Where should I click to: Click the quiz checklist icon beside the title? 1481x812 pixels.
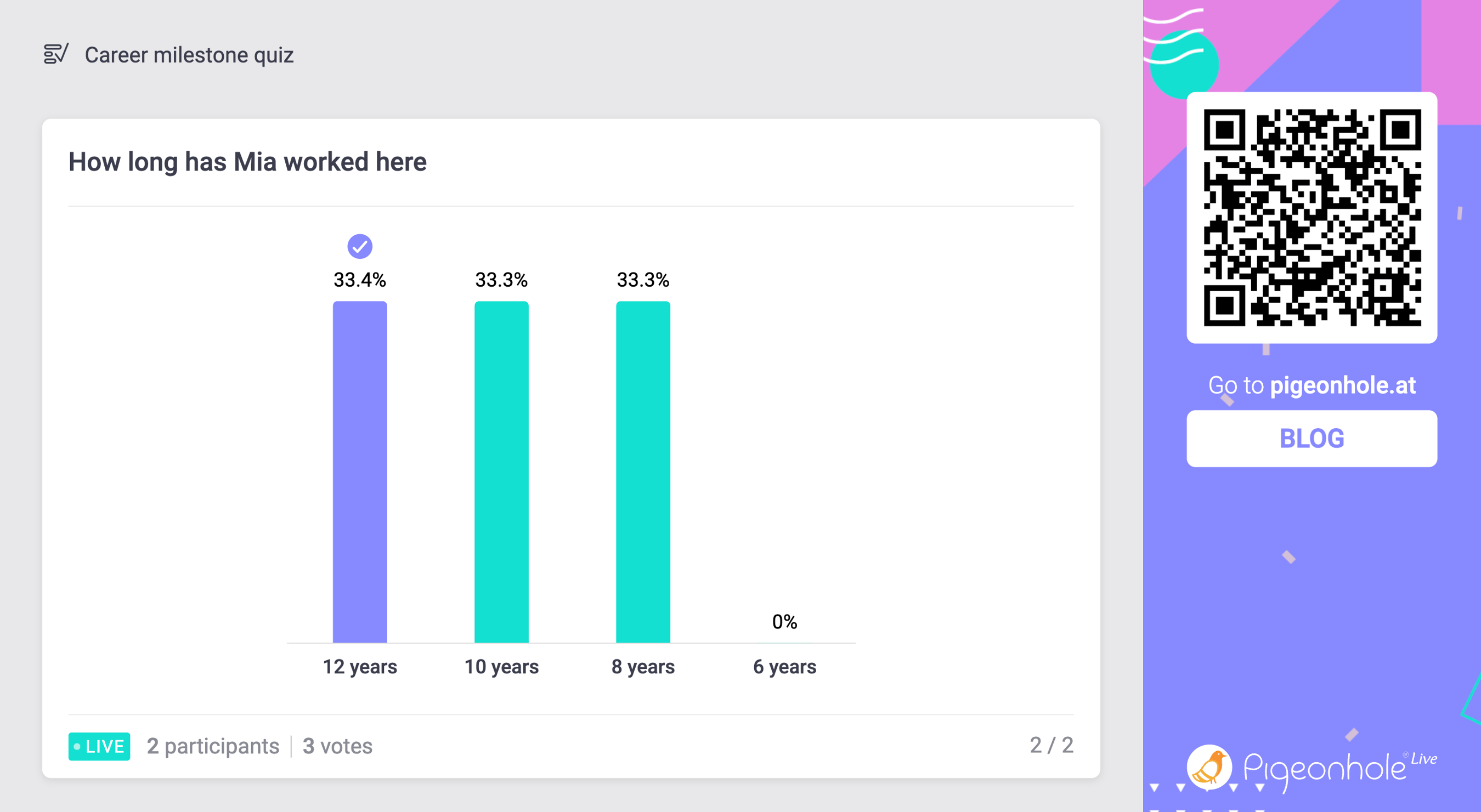click(56, 54)
